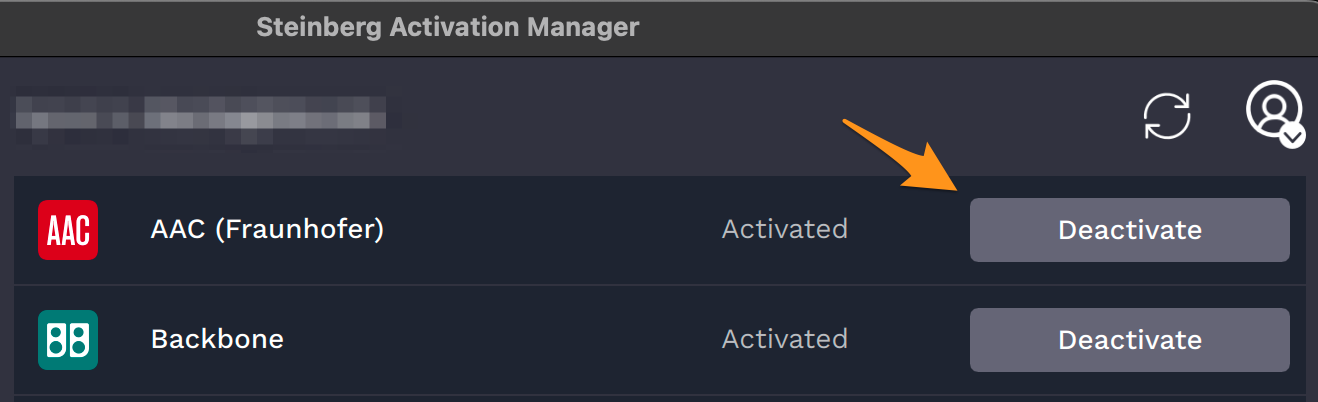1318x402 pixels.
Task: Click the green Backbone product icon
Action: (68, 340)
